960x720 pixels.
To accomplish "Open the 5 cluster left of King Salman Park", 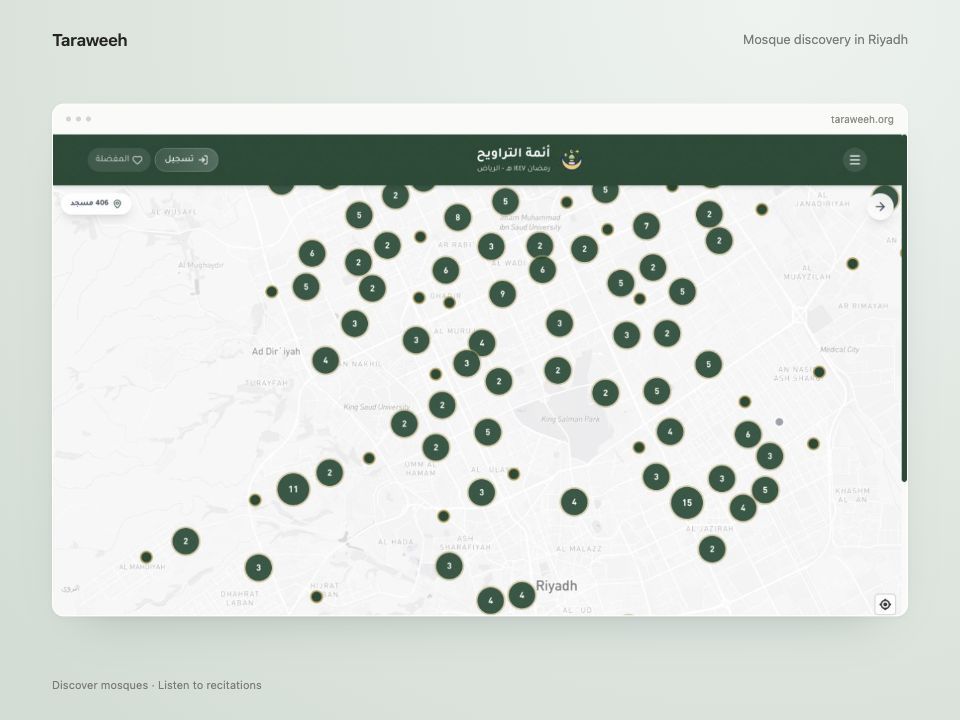I will (x=488, y=432).
